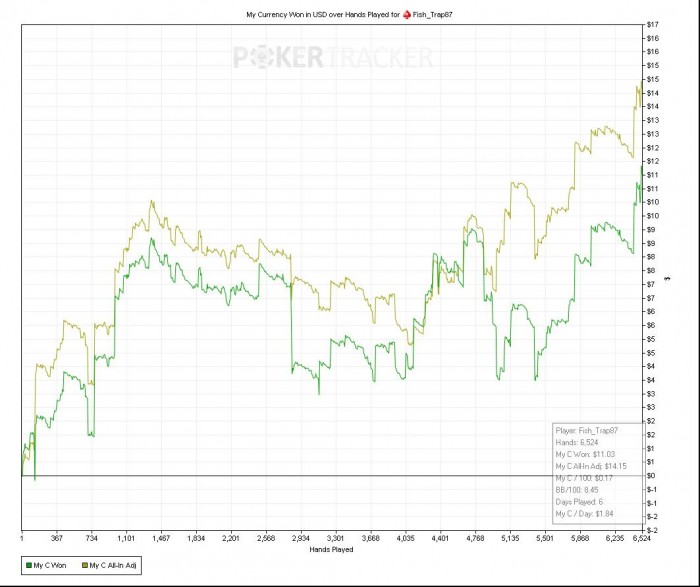Screen dimensions: 700x587
Task: Click the x-axis label 4,035
Action: (405, 538)
